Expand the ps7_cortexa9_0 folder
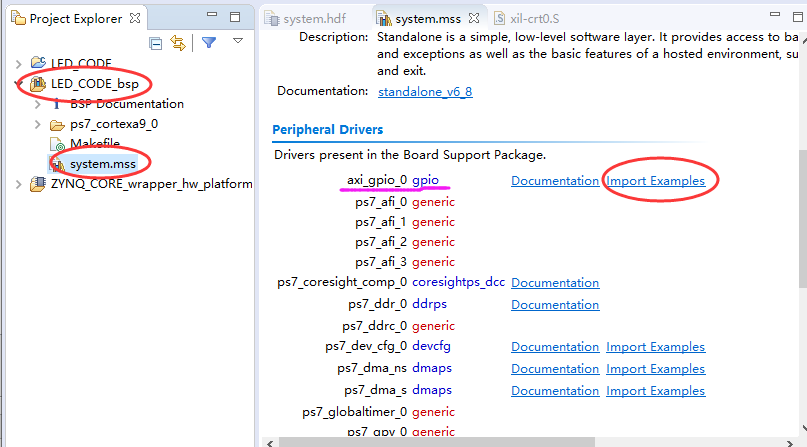 38,124
